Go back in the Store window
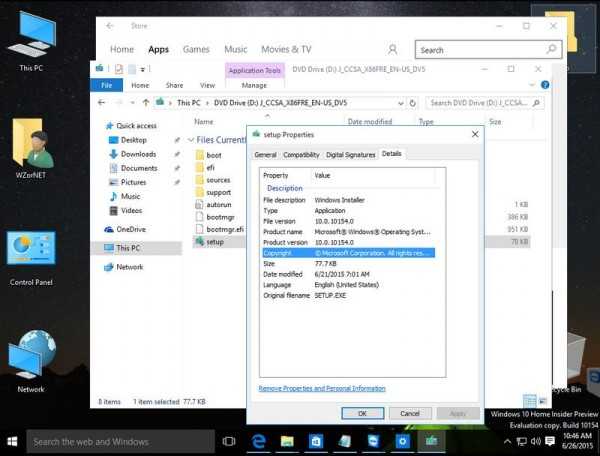Screen dimensions: 600x456 [110, 26]
